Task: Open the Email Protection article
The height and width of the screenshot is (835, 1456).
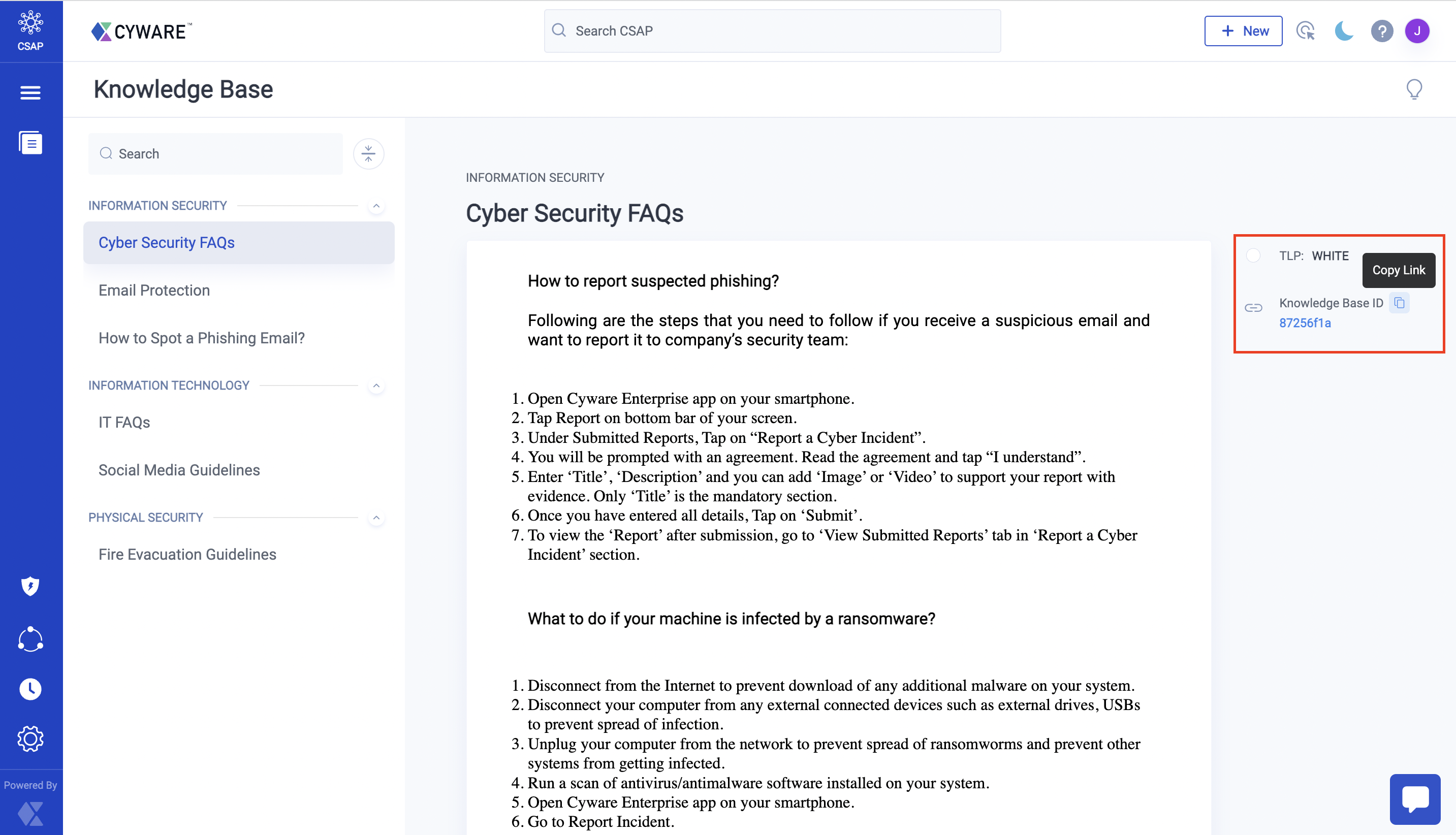Action: [154, 290]
